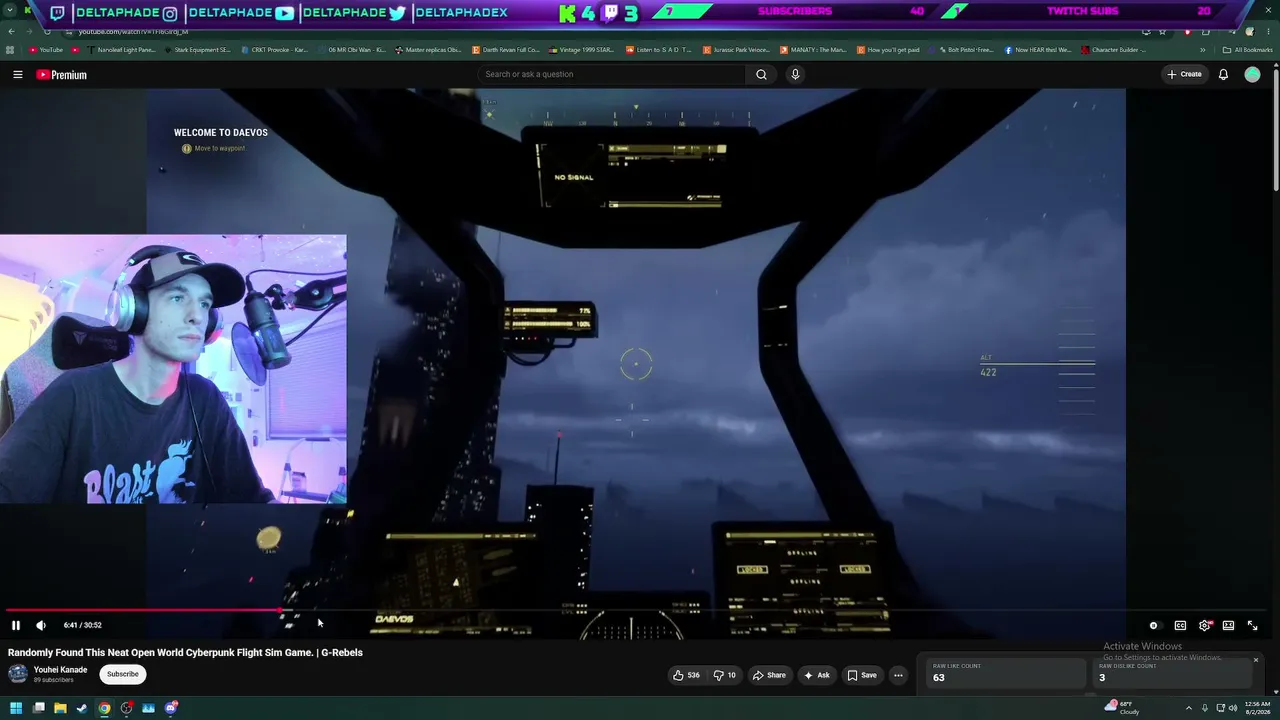Open OBS Studio from the taskbar
Viewport: 1280px width, 720px height.
point(127,708)
